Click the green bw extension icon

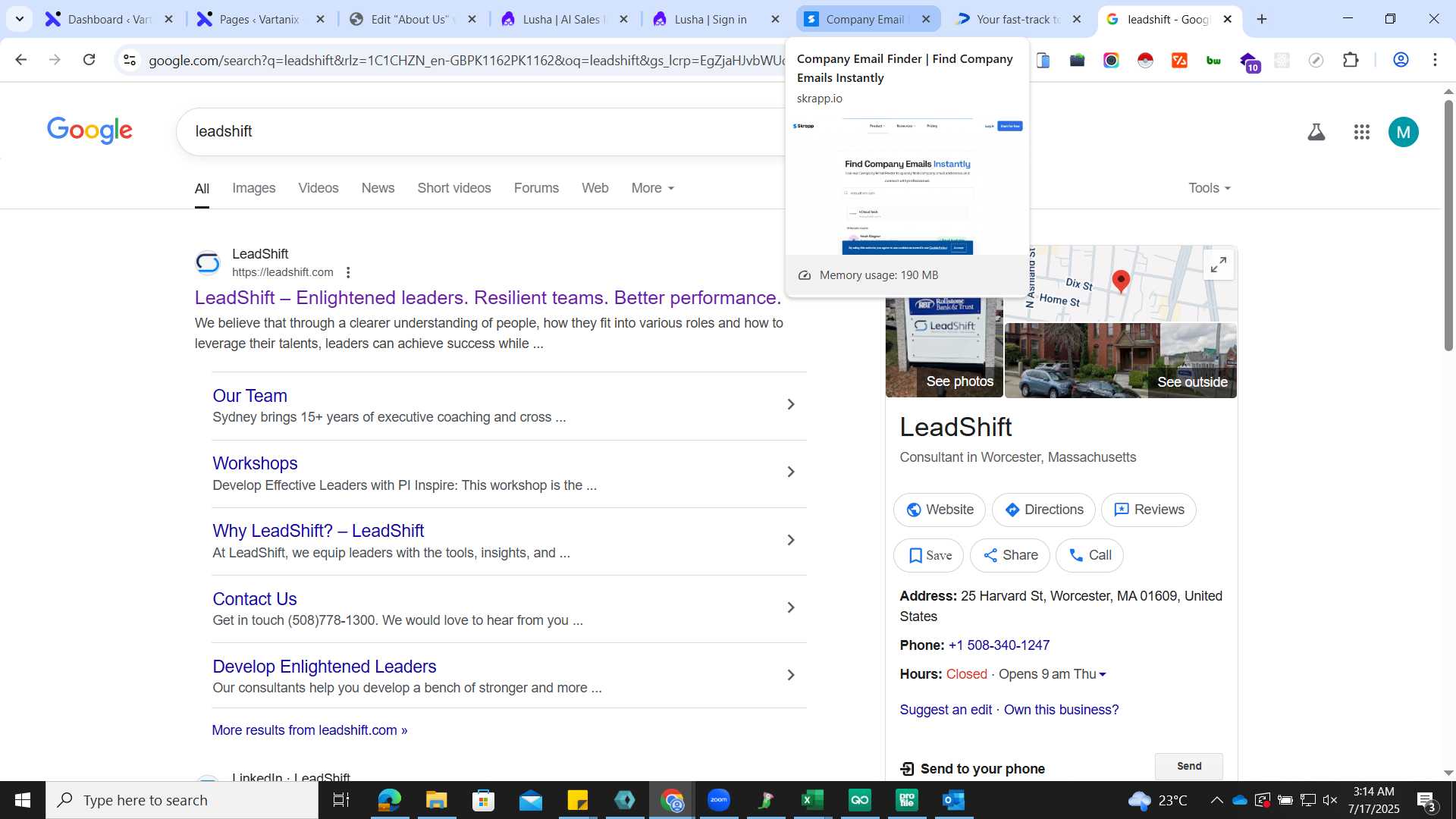[x=1213, y=60]
